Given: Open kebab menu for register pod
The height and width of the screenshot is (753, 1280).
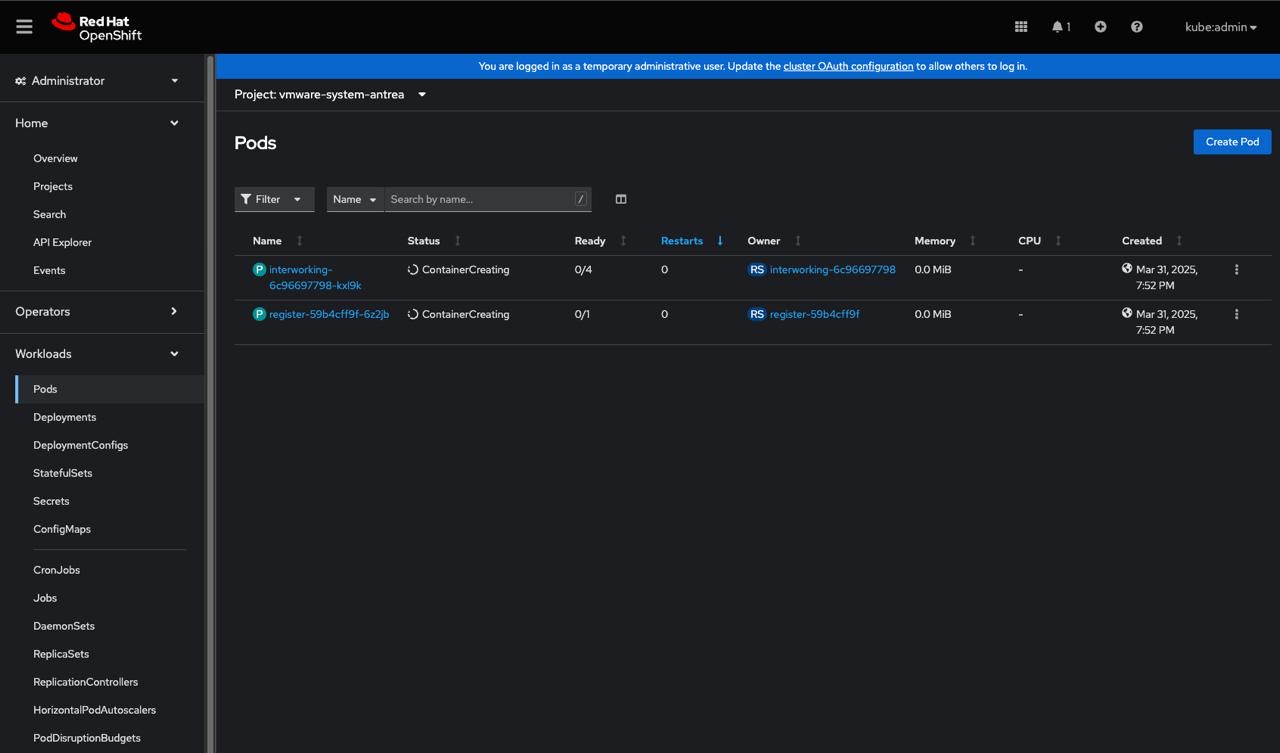Looking at the screenshot, I should 1237,314.
